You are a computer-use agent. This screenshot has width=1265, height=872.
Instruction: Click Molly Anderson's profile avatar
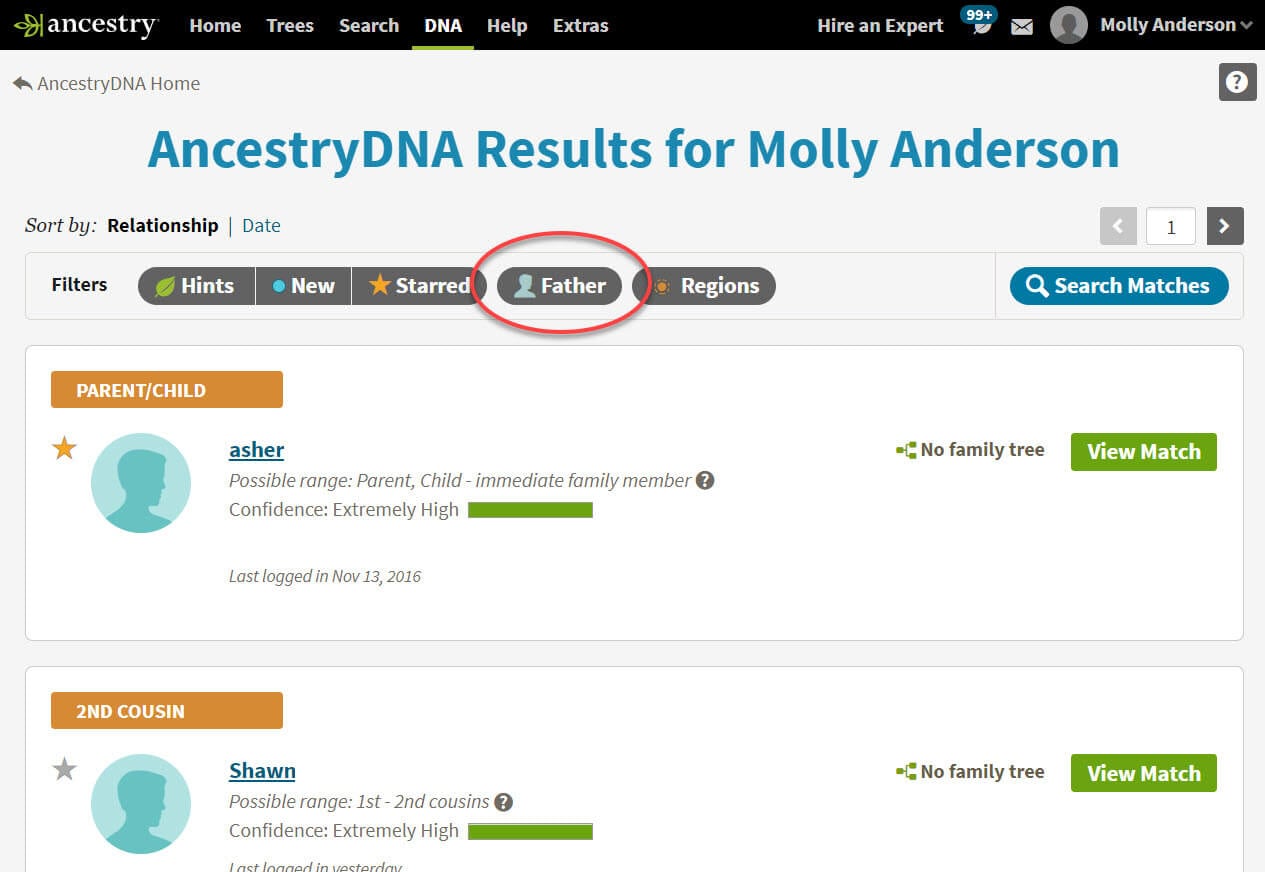click(1068, 25)
